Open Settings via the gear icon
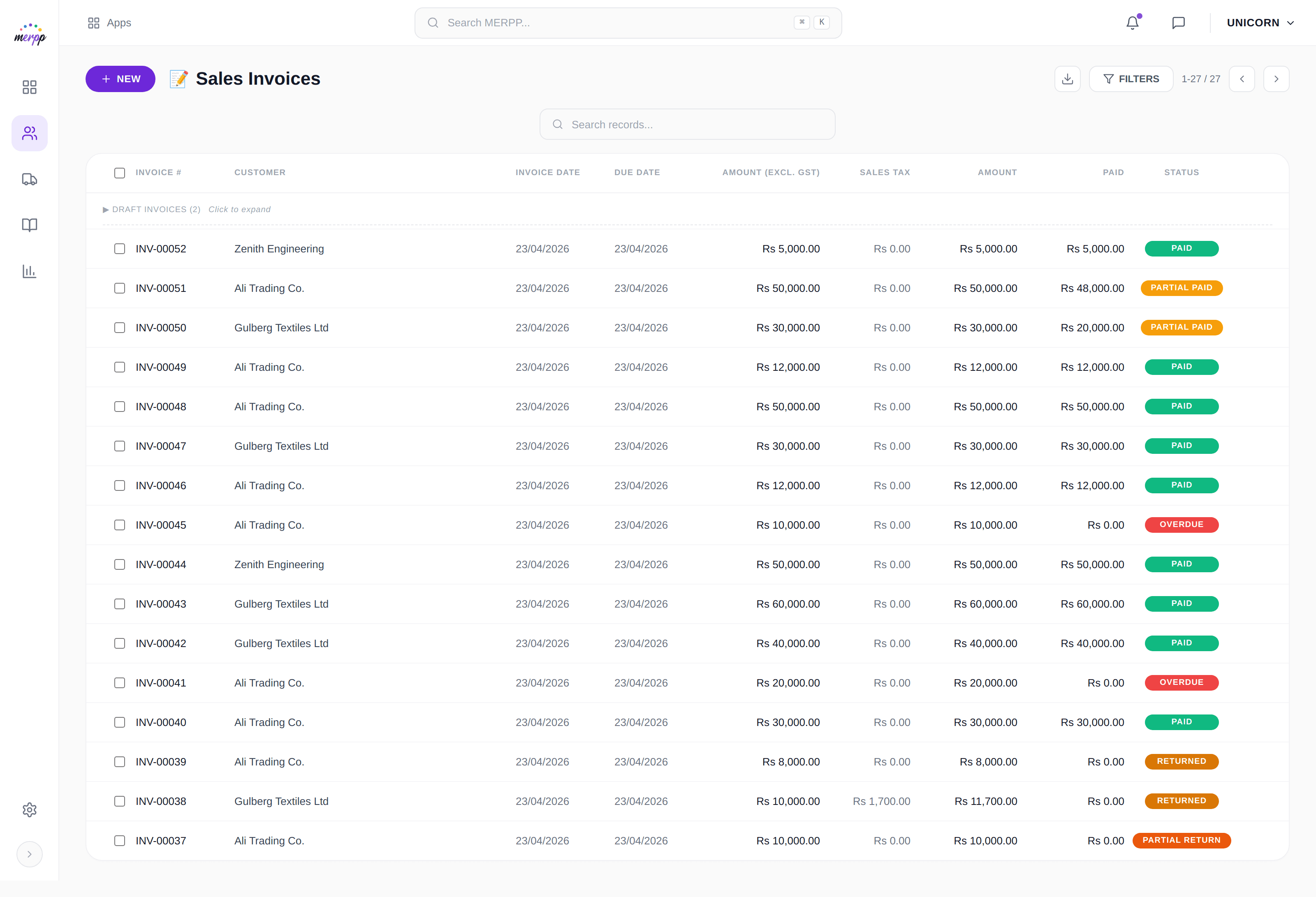Image resolution: width=1316 pixels, height=897 pixels. coord(30,809)
